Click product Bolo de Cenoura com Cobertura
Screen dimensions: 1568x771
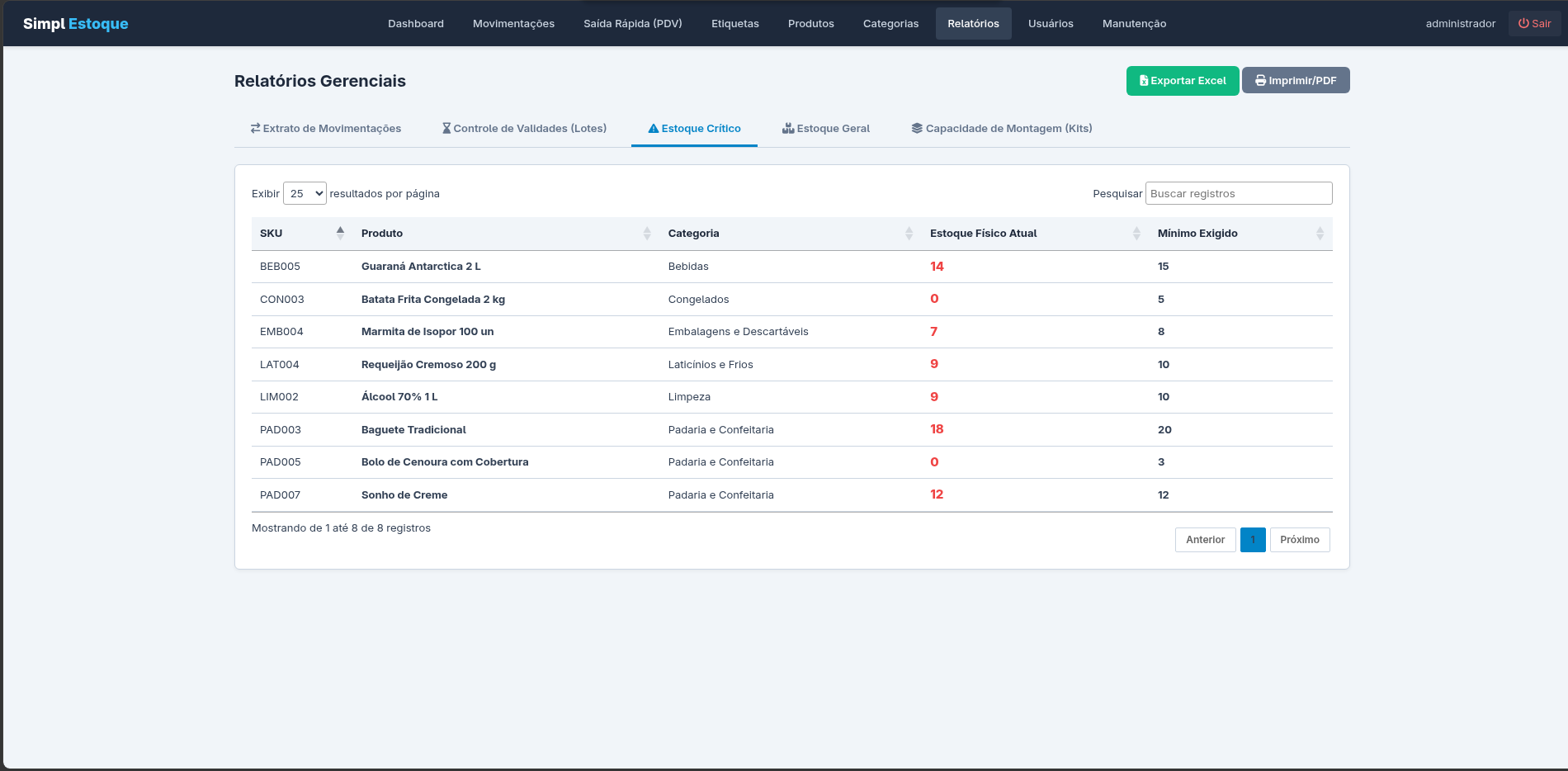[x=445, y=462]
